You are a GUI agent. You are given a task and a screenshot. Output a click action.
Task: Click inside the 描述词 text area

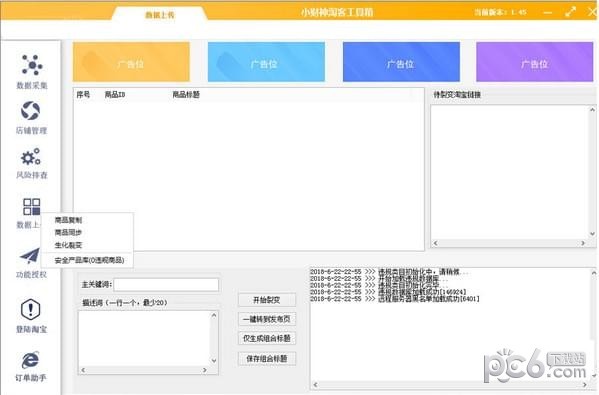(x=144, y=338)
